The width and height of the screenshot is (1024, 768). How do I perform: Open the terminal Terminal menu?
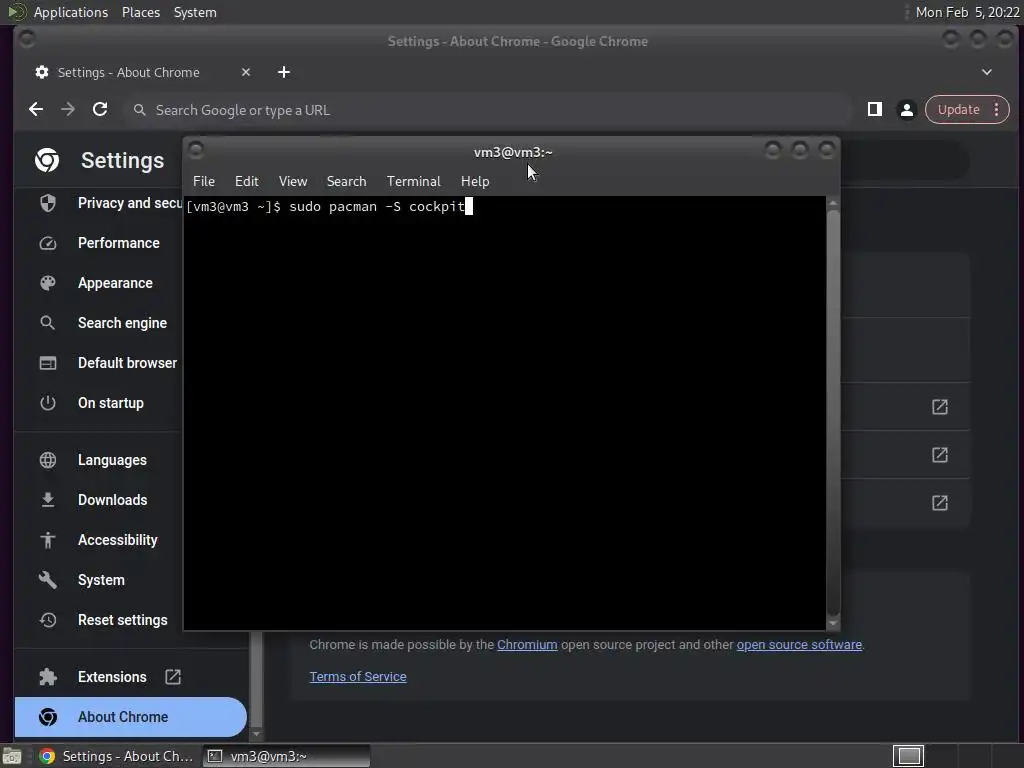click(413, 181)
